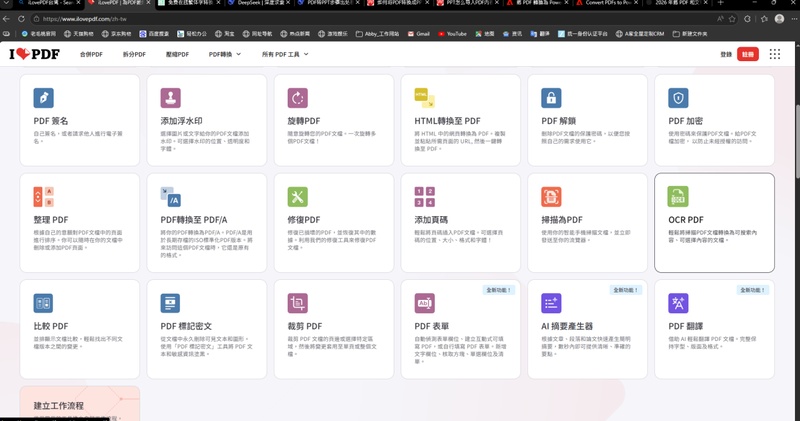Viewport: 800px width, 421px height.
Task: Go back with the browser back arrow
Action: pos(6,19)
